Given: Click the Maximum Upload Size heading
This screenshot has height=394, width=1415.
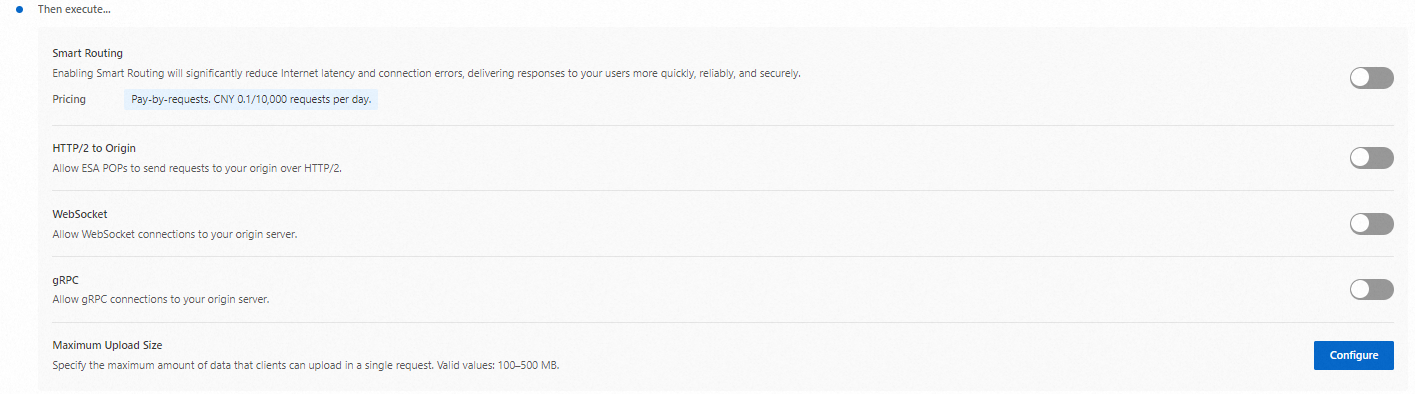Looking at the screenshot, I should 107,345.
